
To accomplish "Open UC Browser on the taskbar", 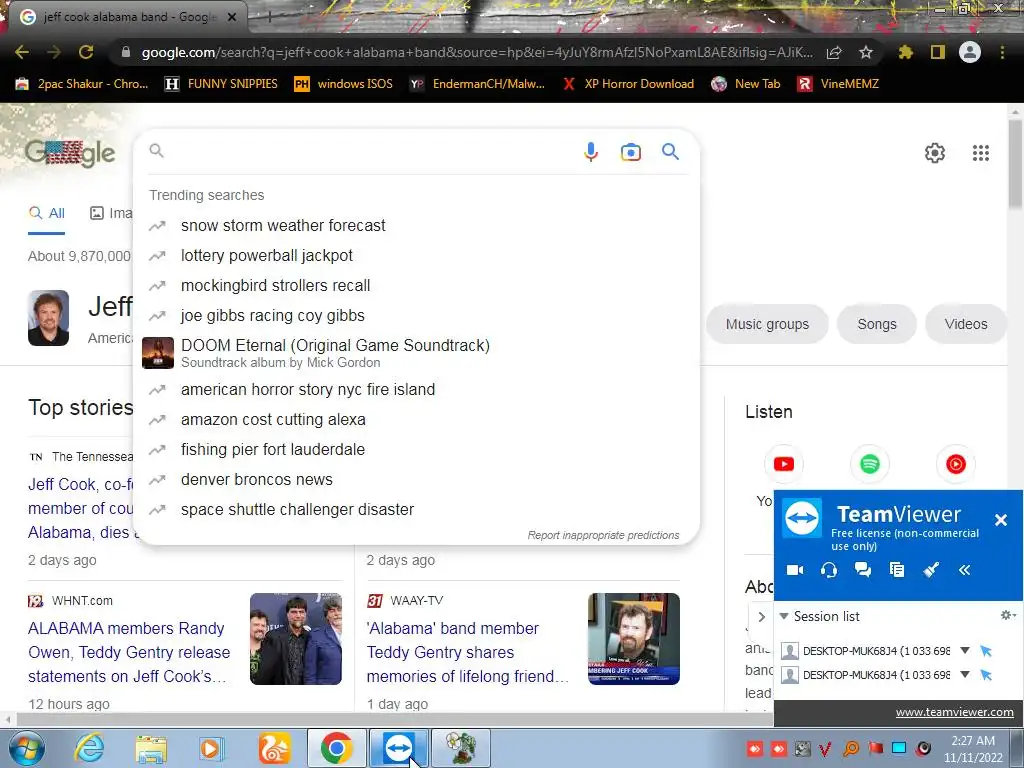I will 274,748.
